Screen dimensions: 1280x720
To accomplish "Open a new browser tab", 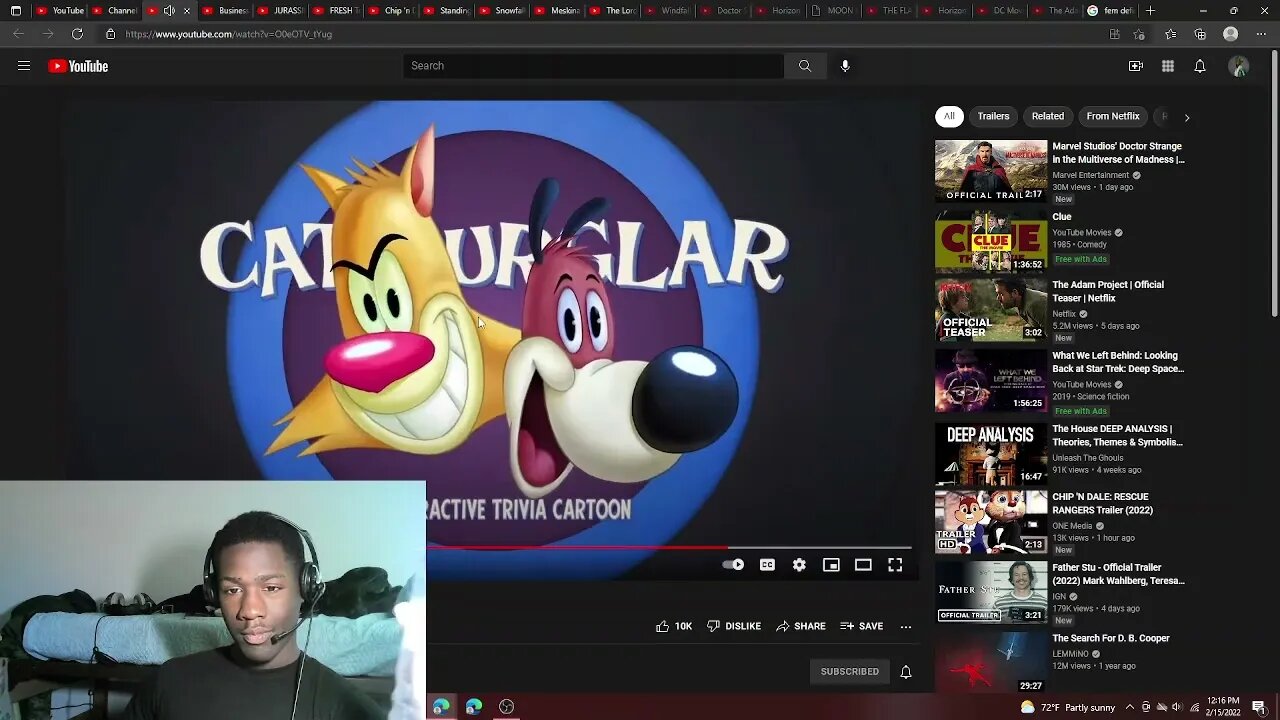I will [x=1150, y=10].
